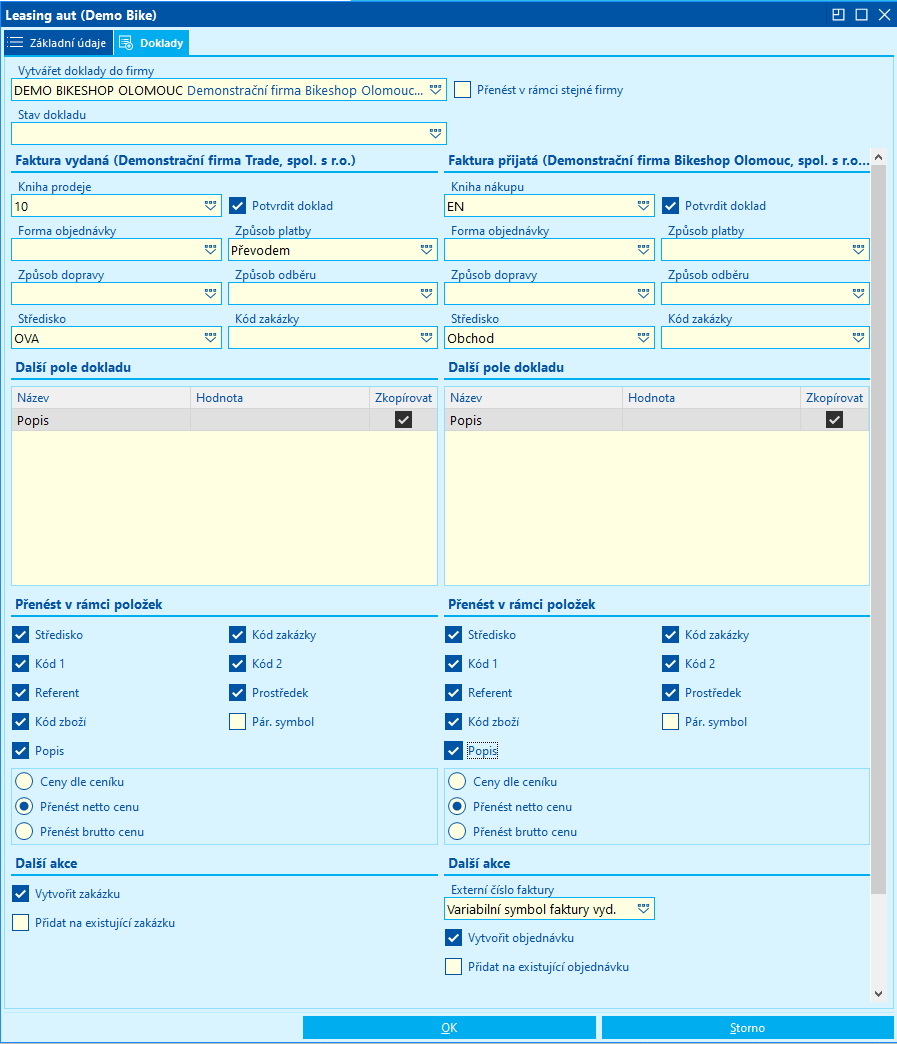Uncheck Vytvořit zakázku
Image resolution: width=897 pixels, height=1044 pixels.
pos(21,894)
